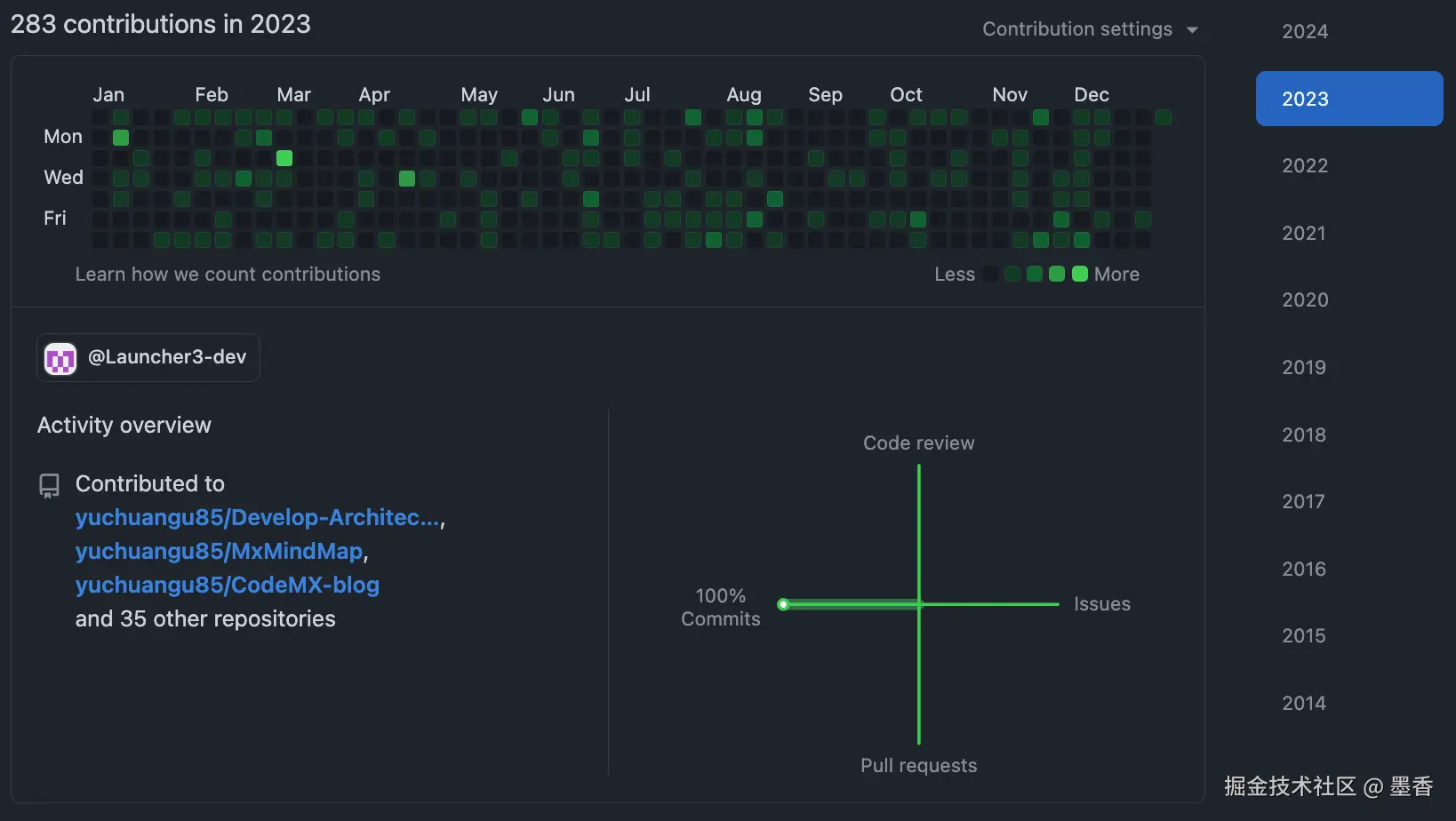Click the and 35 other repositories text

[205, 618]
